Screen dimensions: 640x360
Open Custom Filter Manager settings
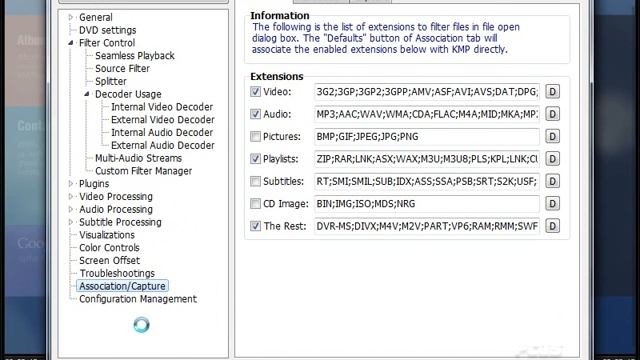(143, 171)
